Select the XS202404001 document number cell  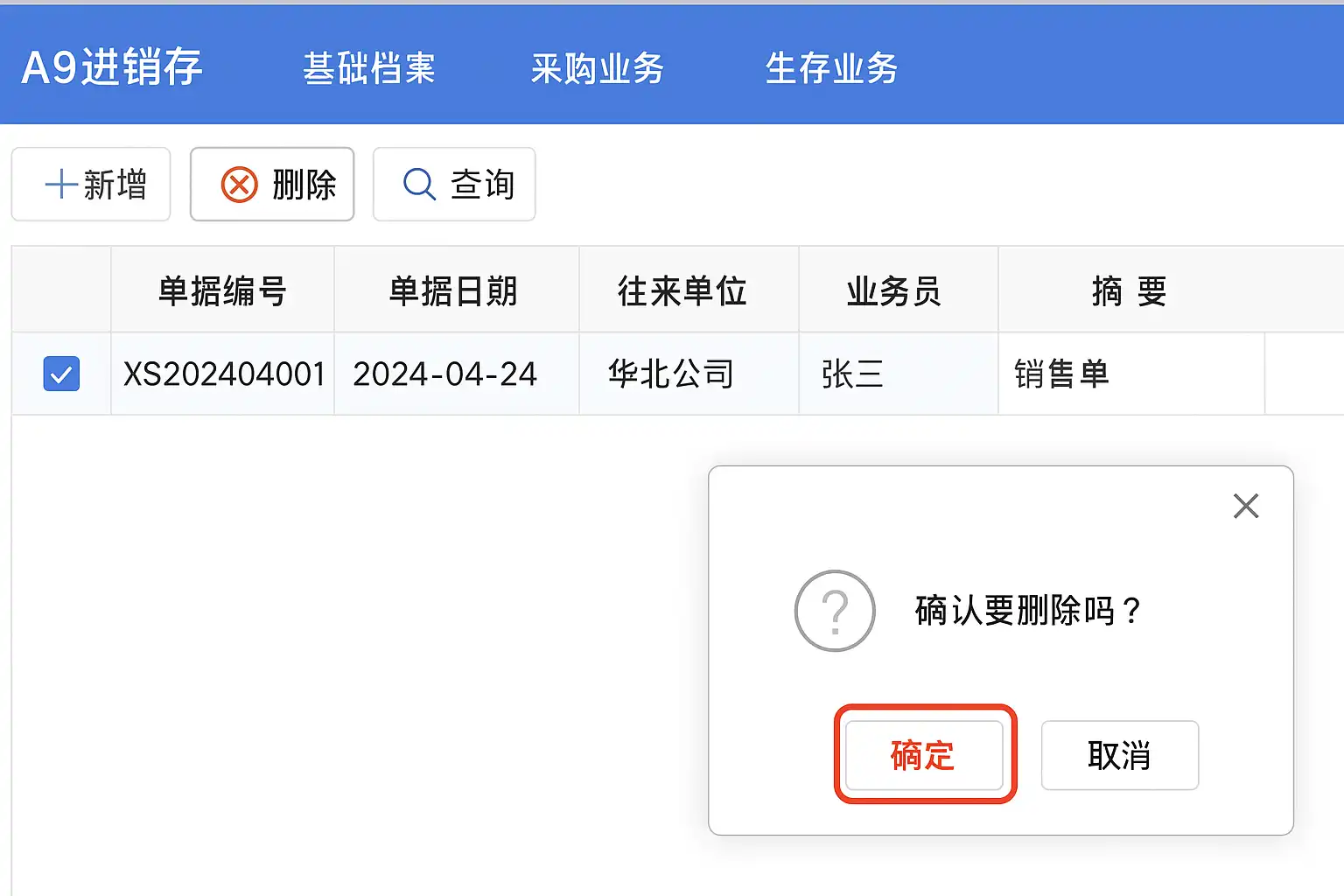click(x=224, y=374)
